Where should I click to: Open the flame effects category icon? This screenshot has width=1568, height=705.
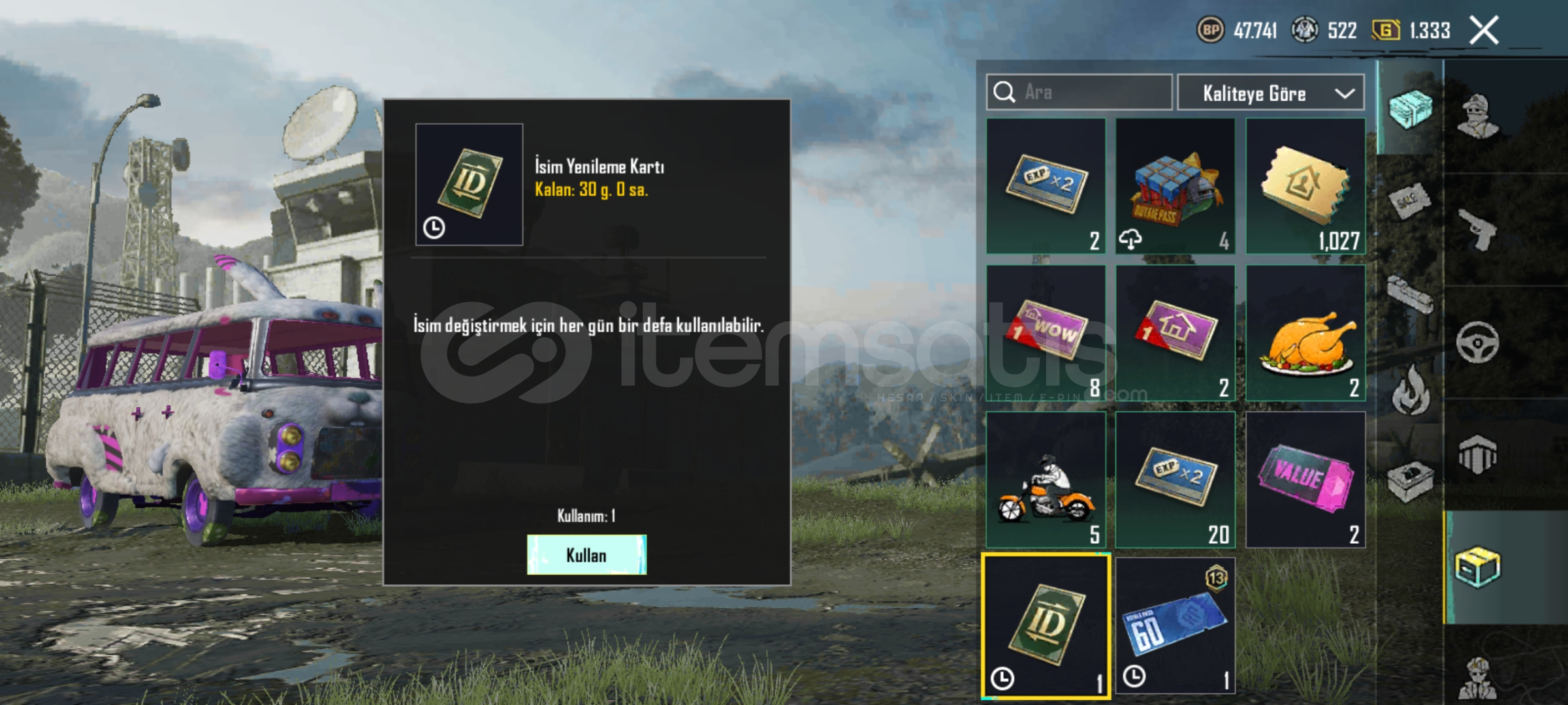[1411, 389]
